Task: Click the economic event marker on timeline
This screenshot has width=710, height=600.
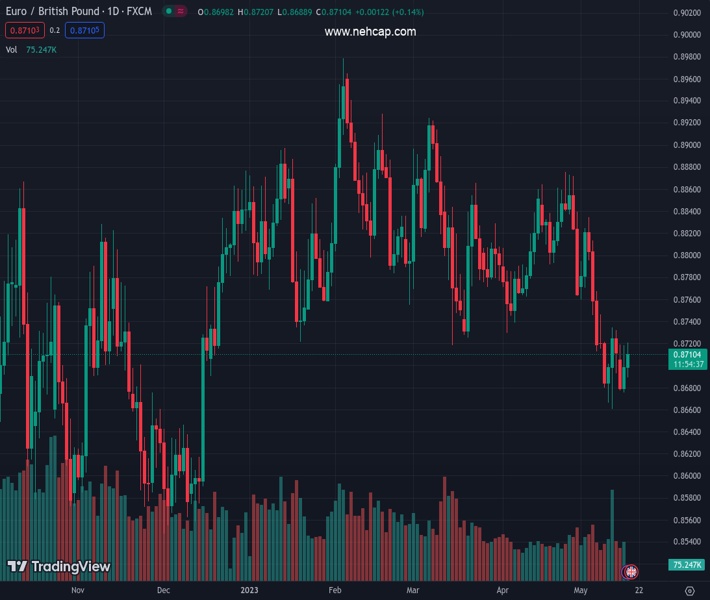Action: 630,572
